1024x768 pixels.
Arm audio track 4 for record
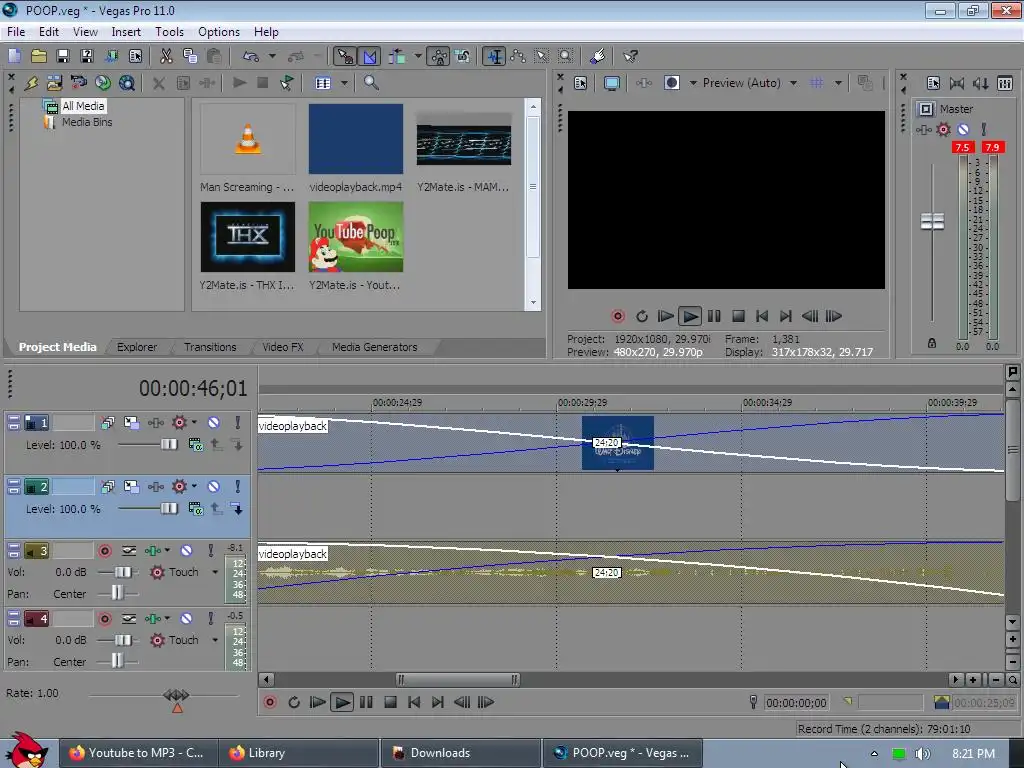click(104, 618)
